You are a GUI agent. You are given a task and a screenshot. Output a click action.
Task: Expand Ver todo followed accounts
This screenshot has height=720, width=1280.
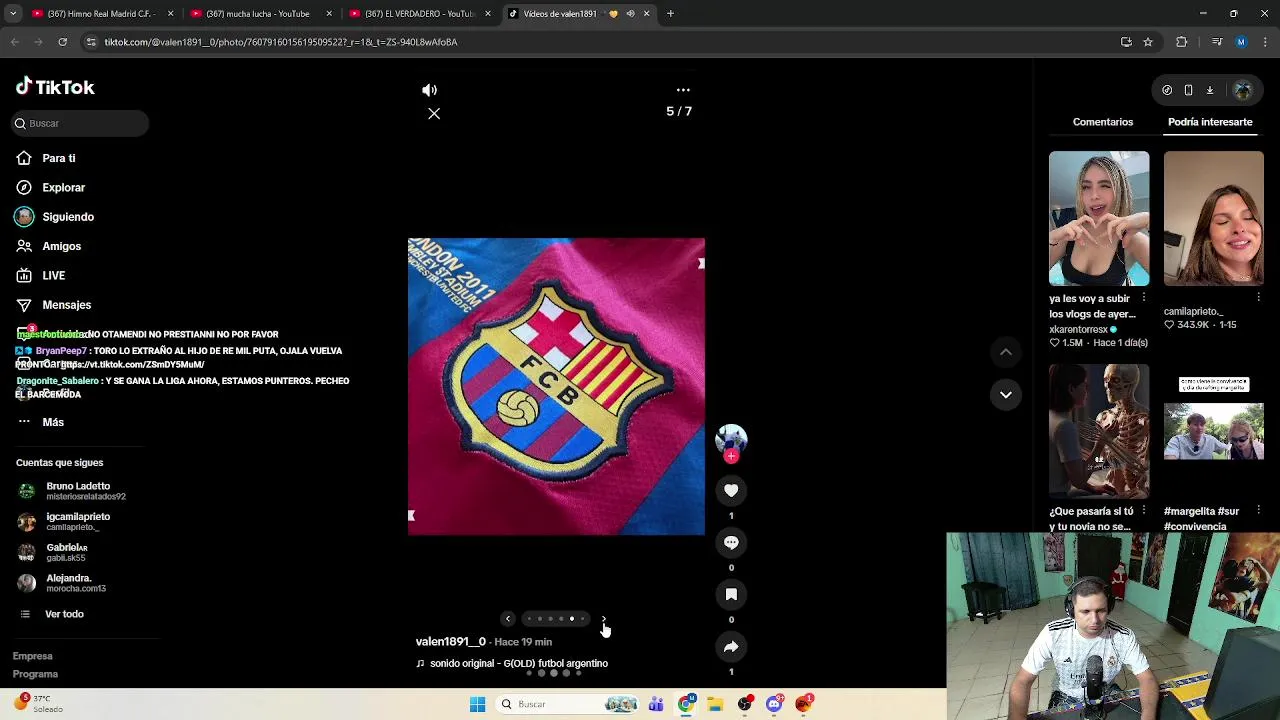click(64, 614)
